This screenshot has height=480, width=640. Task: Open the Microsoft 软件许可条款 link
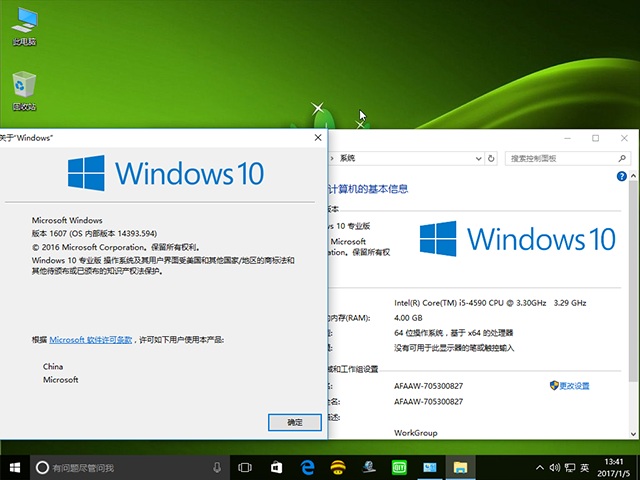tap(105, 340)
